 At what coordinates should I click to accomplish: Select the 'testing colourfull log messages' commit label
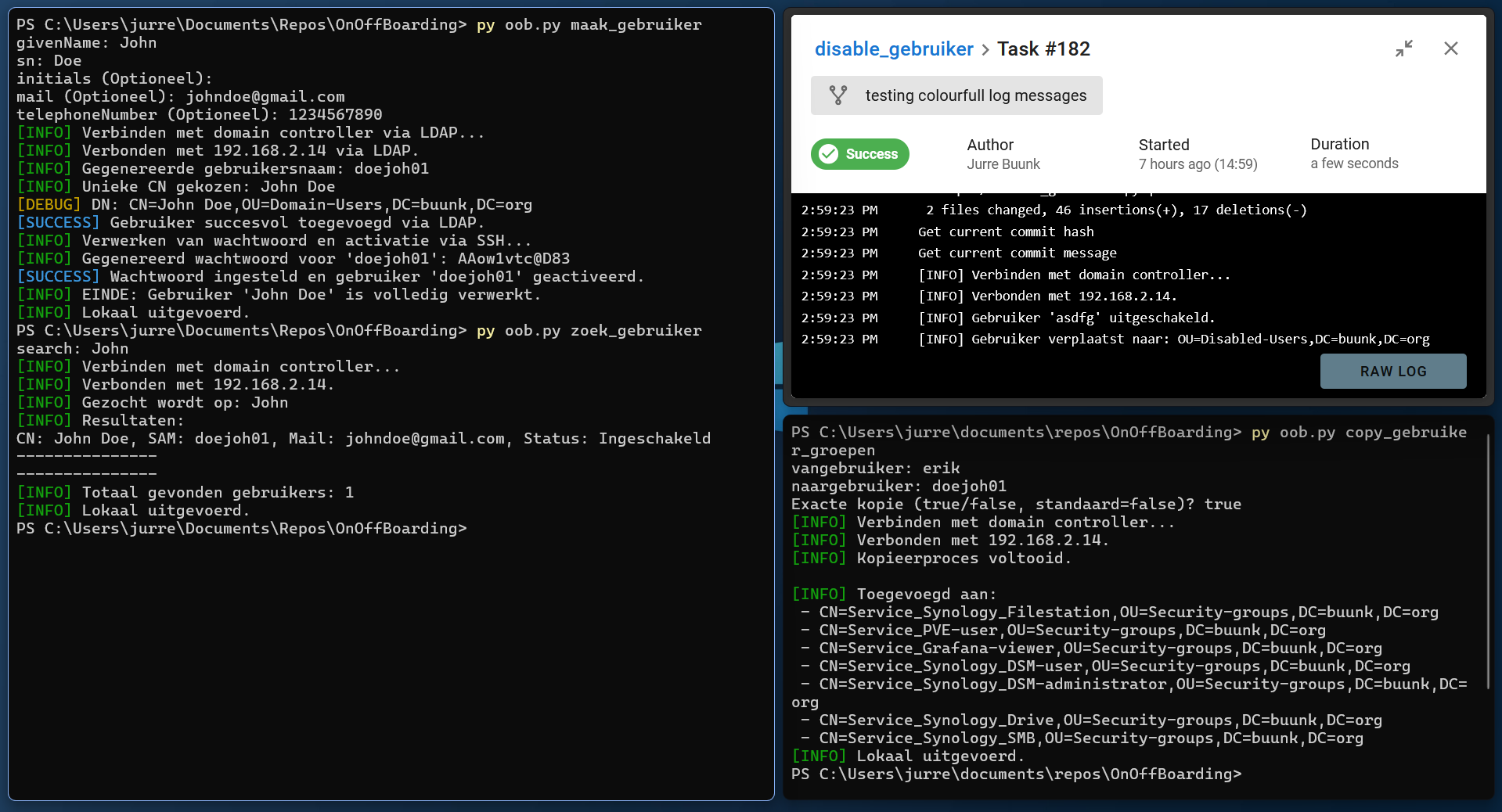975,95
